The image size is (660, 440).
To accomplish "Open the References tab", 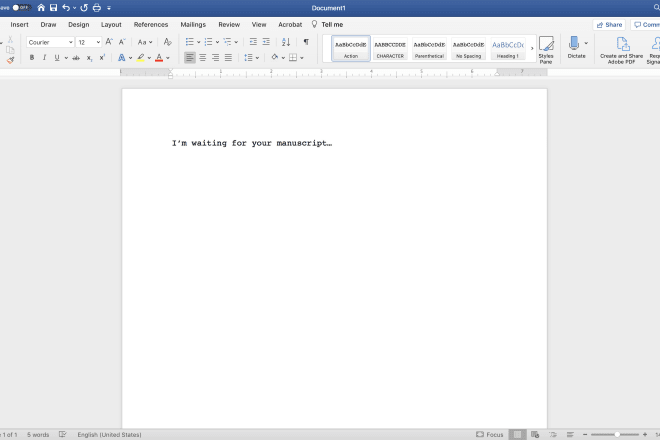I will pos(151,24).
